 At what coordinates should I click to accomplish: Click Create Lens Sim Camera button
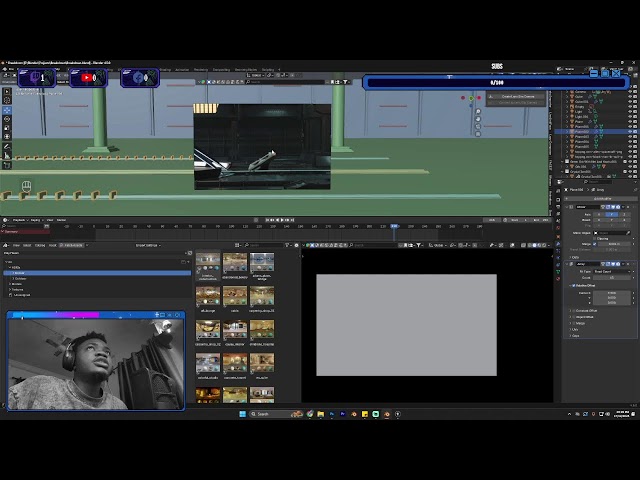[x=517, y=97]
